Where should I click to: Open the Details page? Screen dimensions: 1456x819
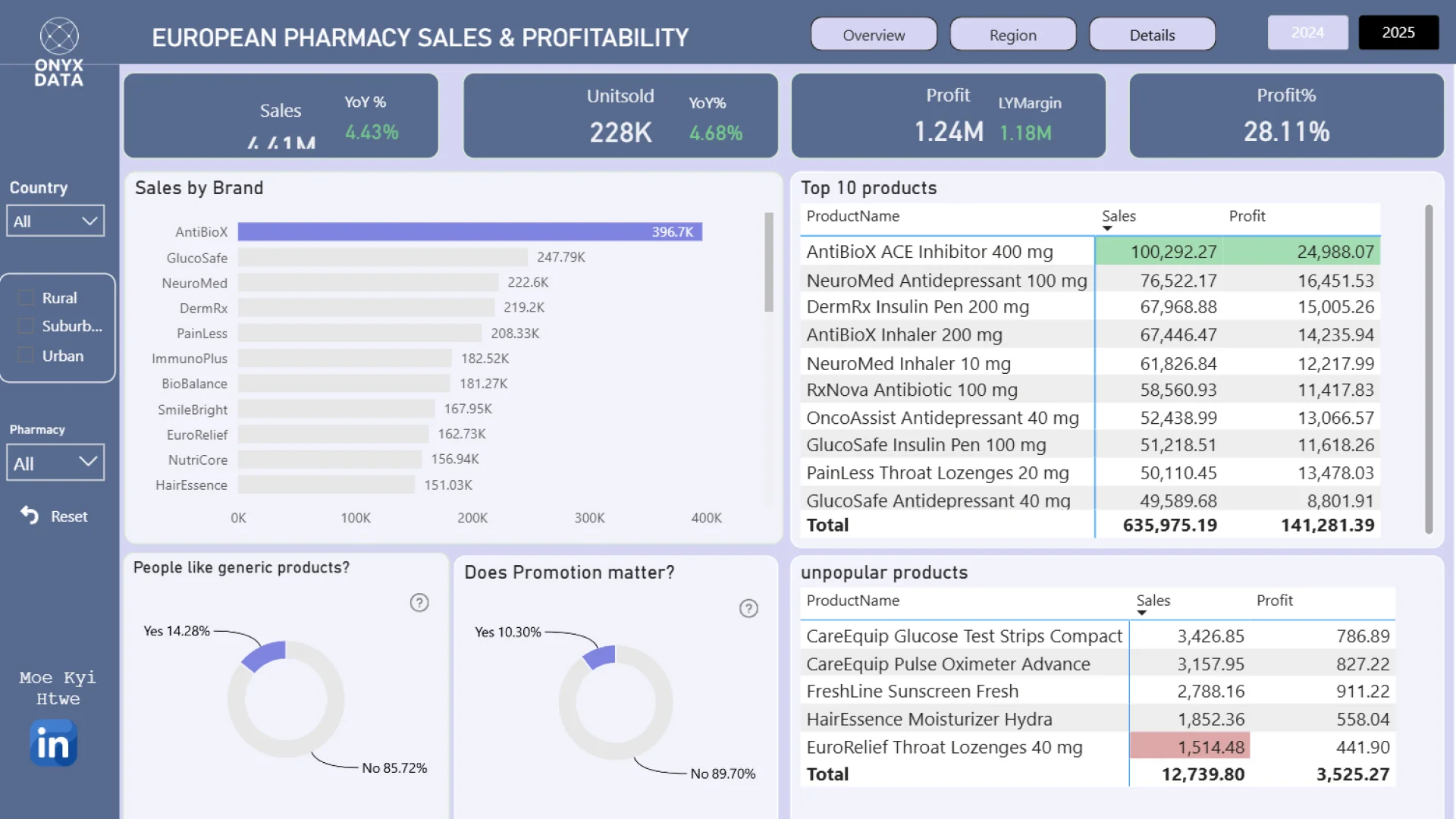(x=1152, y=35)
